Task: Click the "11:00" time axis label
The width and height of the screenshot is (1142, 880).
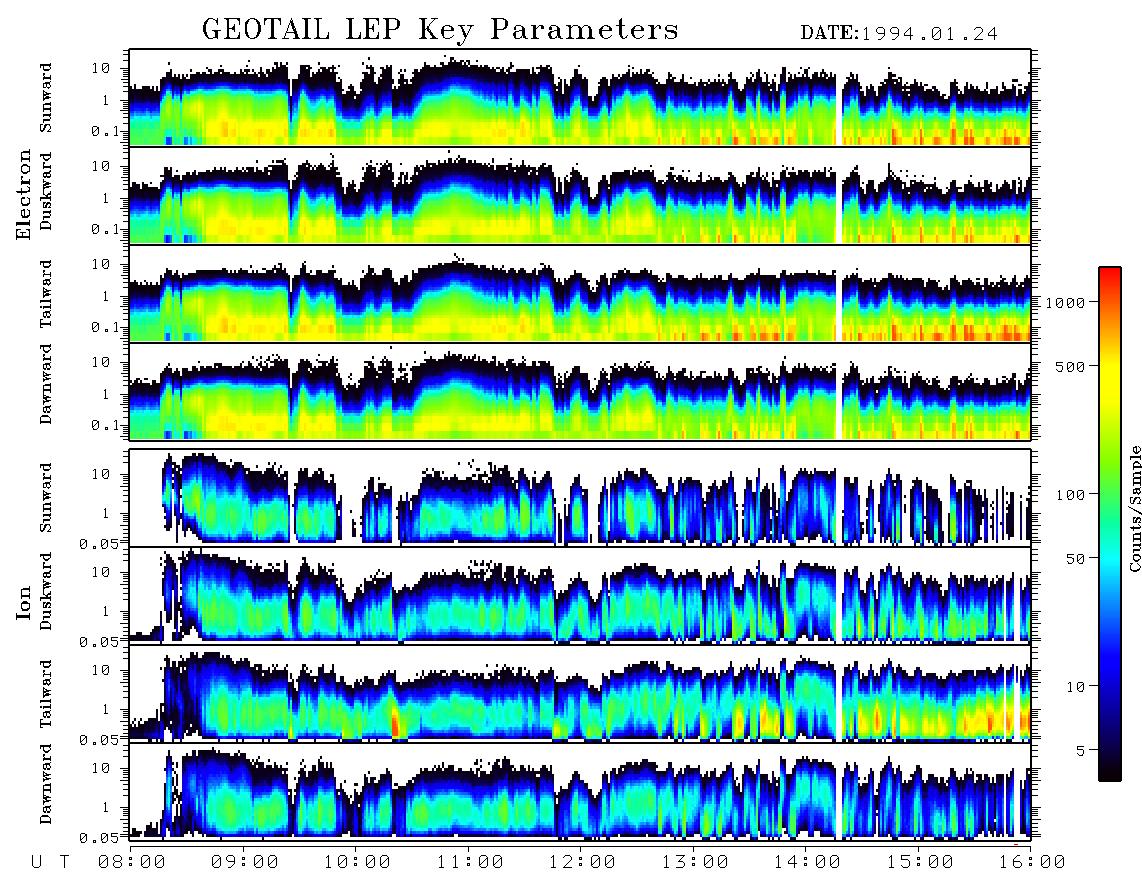Action: pos(470,862)
